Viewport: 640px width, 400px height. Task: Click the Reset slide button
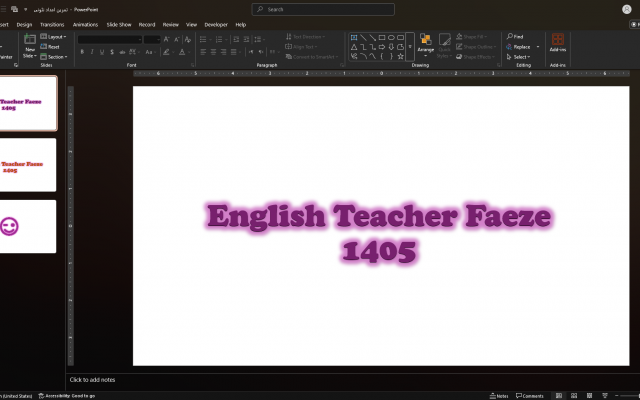click(x=53, y=46)
